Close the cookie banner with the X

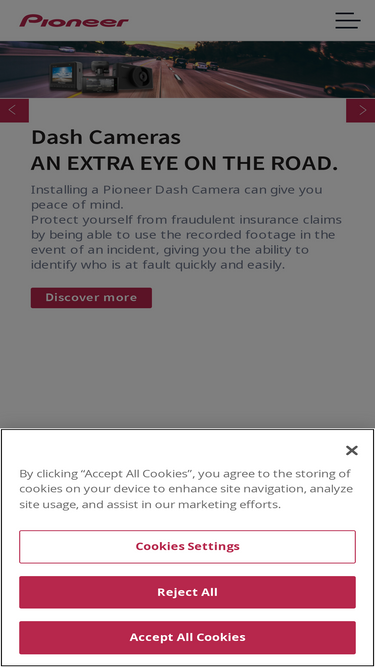coord(352,450)
